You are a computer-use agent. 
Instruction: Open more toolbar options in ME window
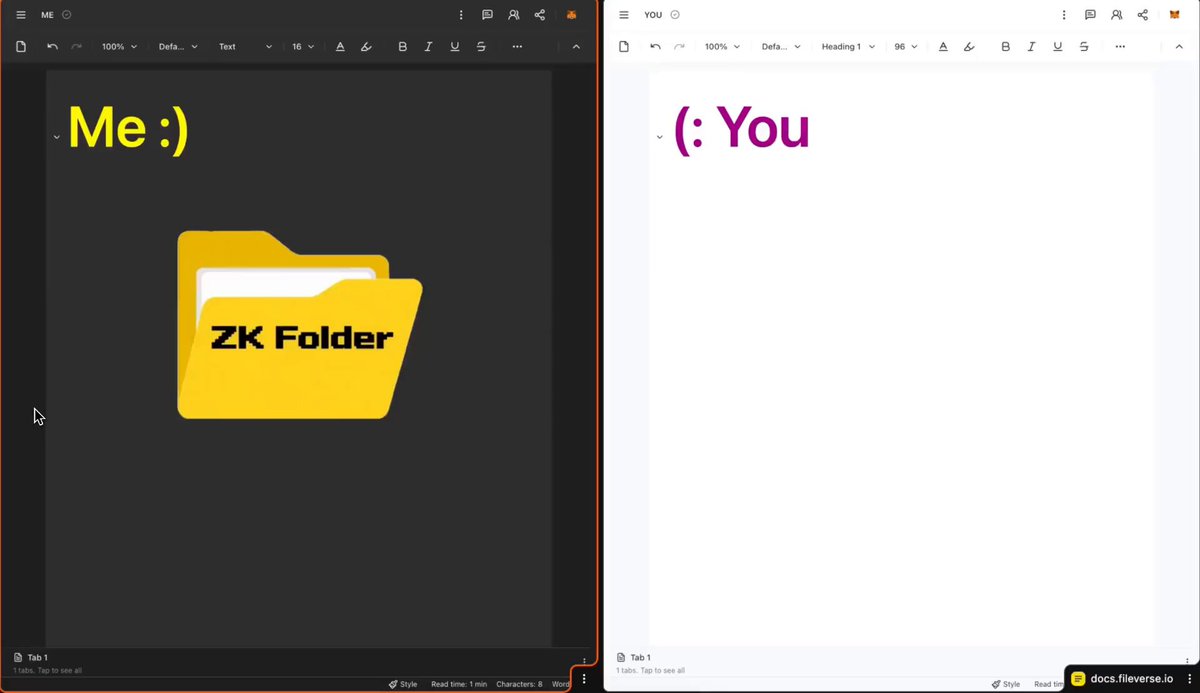click(517, 46)
